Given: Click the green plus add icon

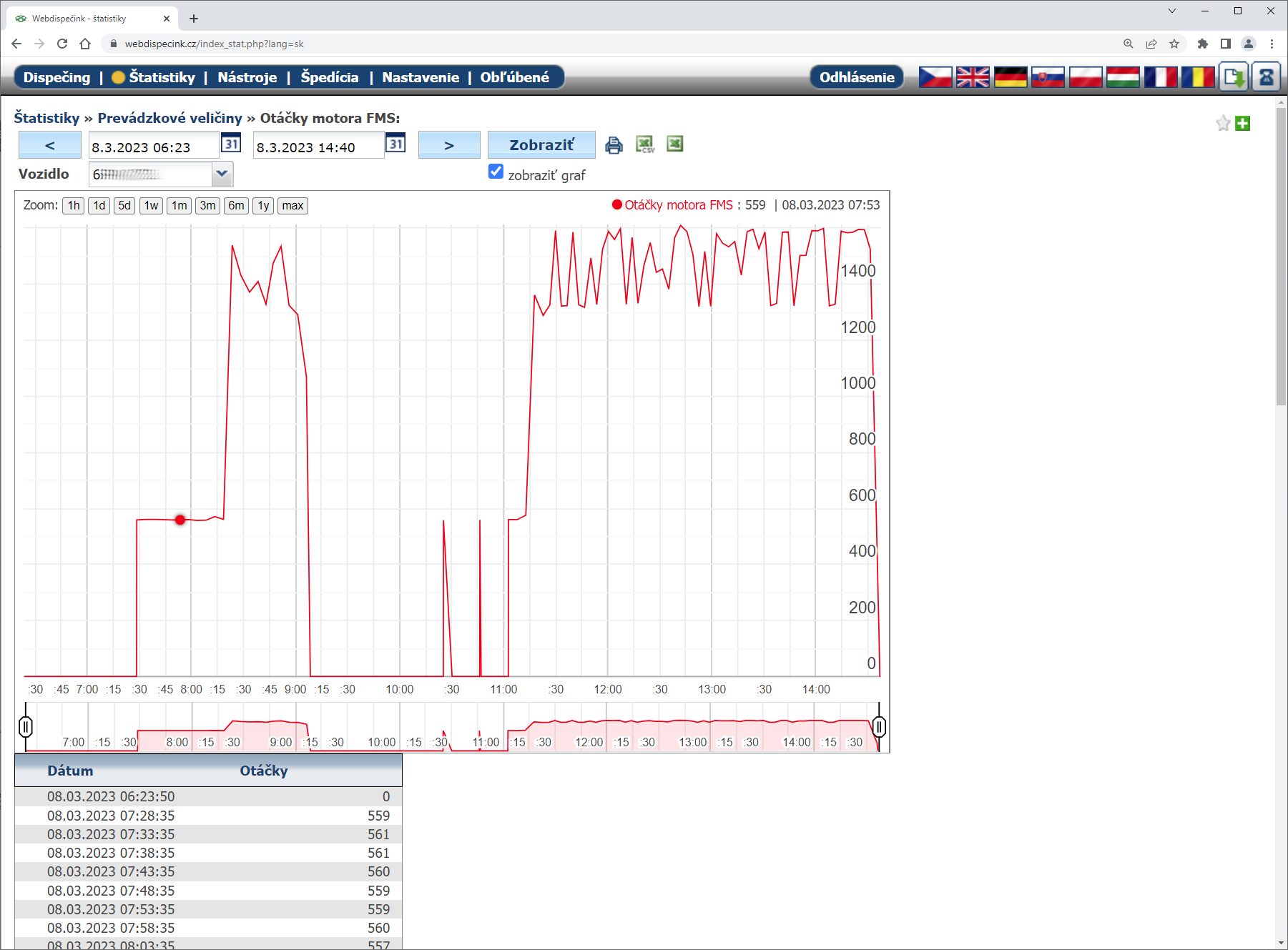Looking at the screenshot, I should tap(1243, 124).
